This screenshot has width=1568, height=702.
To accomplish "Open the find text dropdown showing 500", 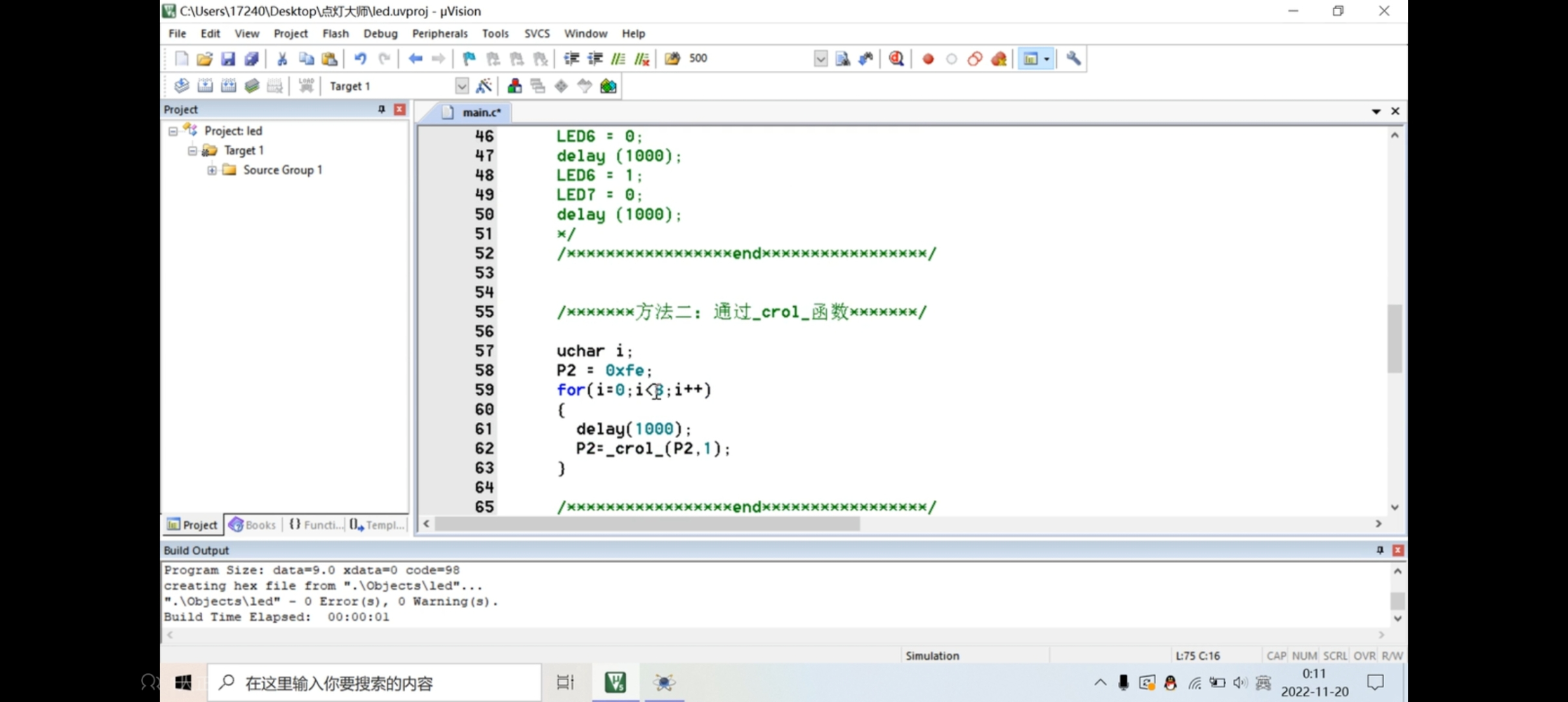I will [x=820, y=58].
